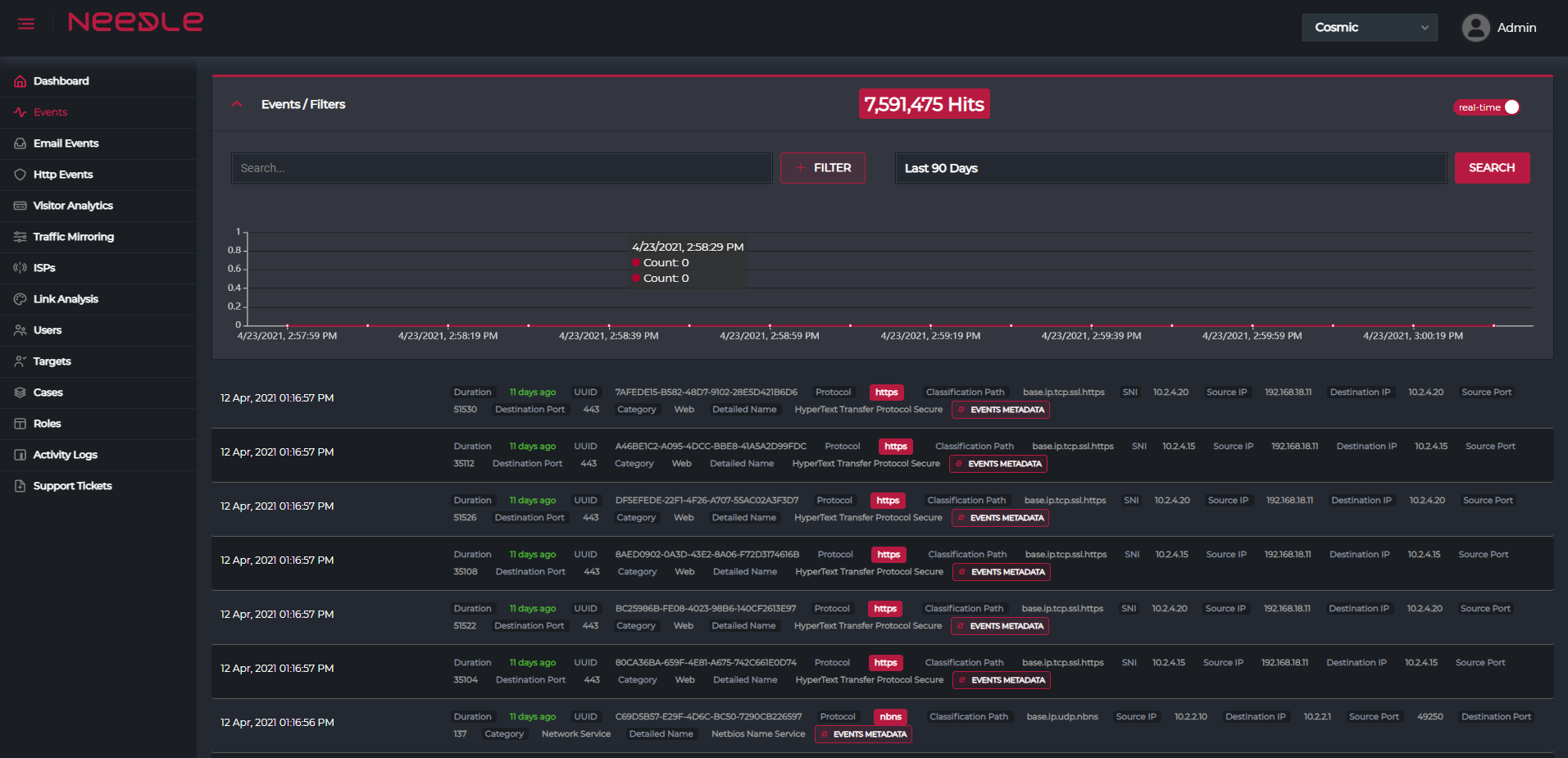Click the Admin user avatar icon
The image size is (1568, 758).
(1475, 28)
